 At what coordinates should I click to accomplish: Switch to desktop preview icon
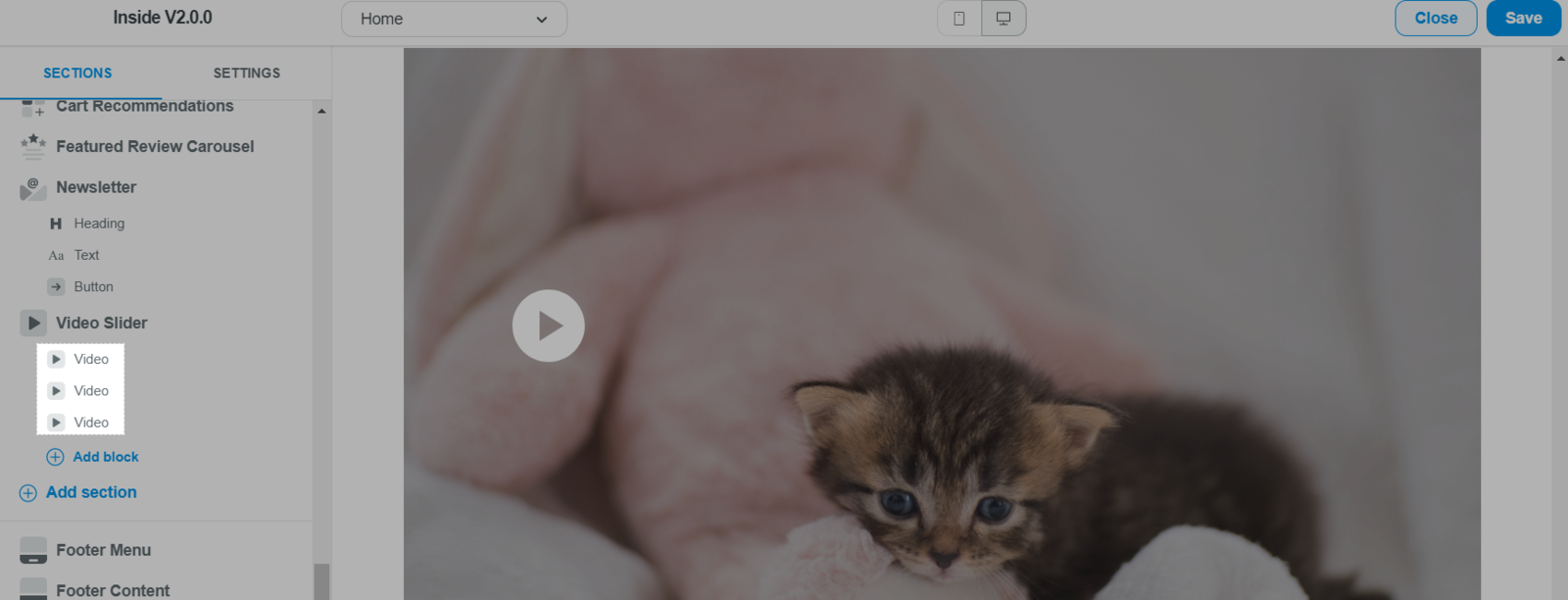coord(1004,19)
